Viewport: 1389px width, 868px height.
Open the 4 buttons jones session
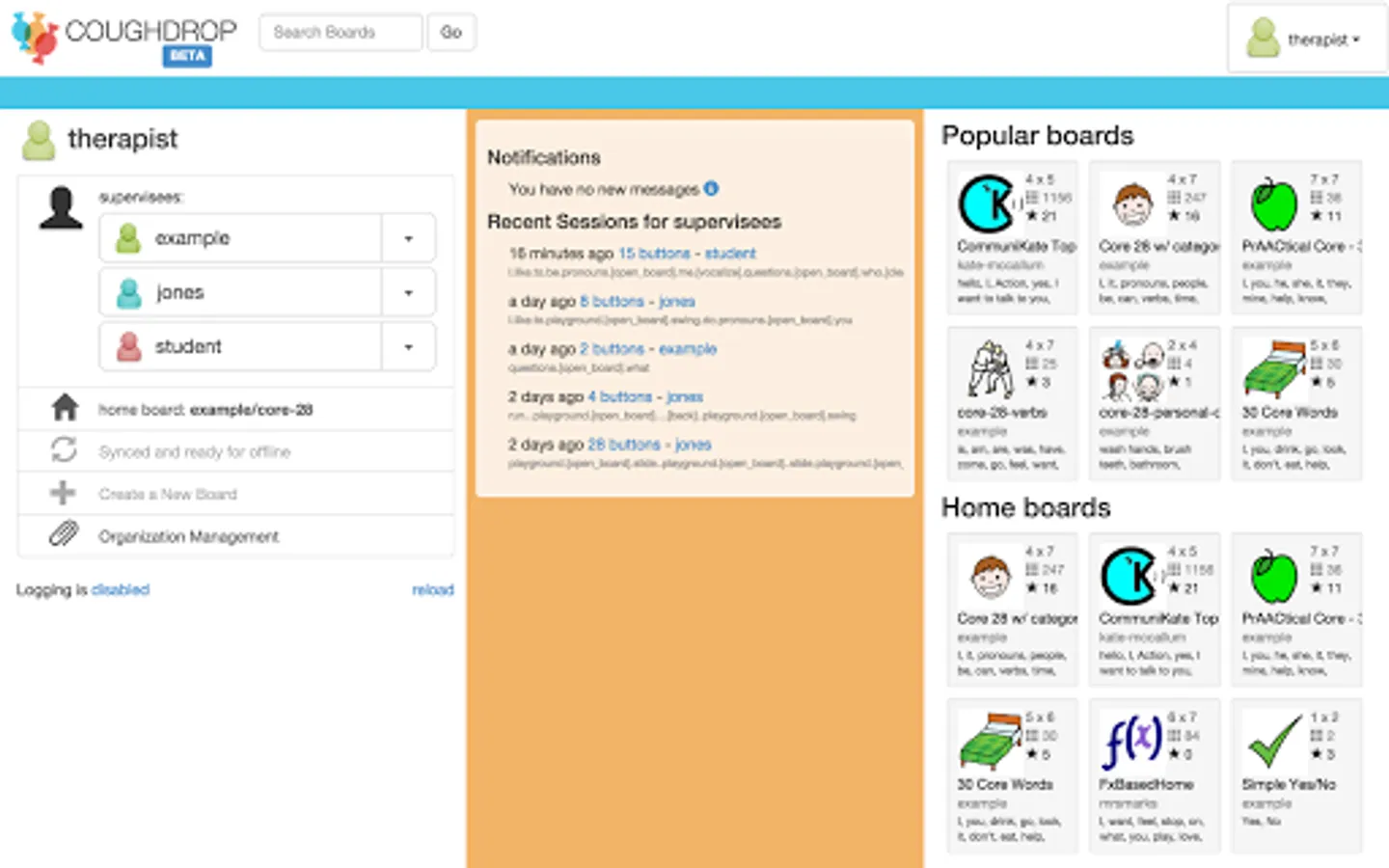[645, 396]
